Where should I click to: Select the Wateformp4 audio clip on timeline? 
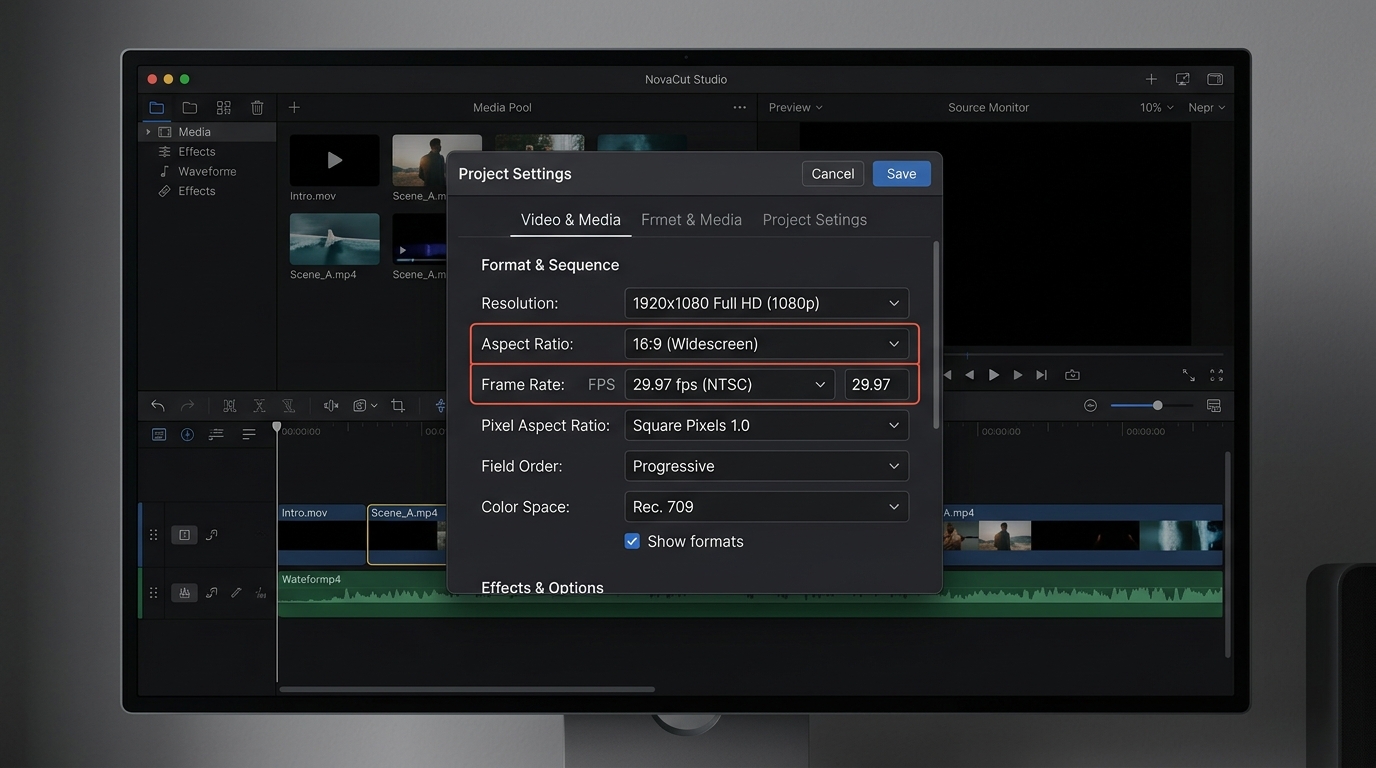[x=750, y=594]
